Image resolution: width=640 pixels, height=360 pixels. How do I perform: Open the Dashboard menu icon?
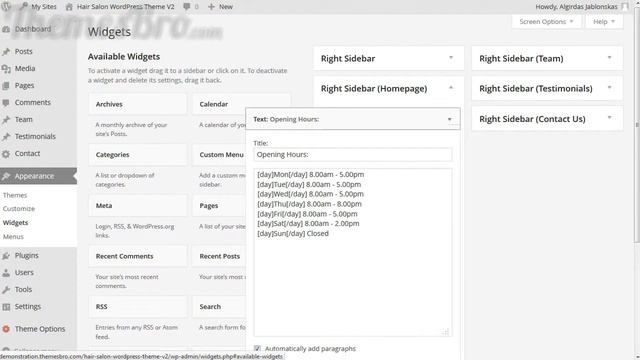coord(6,29)
